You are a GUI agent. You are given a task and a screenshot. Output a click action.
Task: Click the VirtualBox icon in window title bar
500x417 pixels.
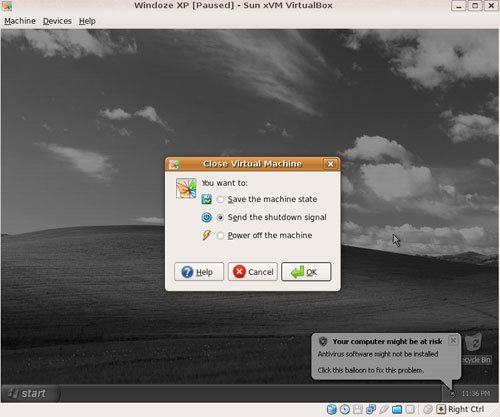pyautogui.click(x=7, y=6)
